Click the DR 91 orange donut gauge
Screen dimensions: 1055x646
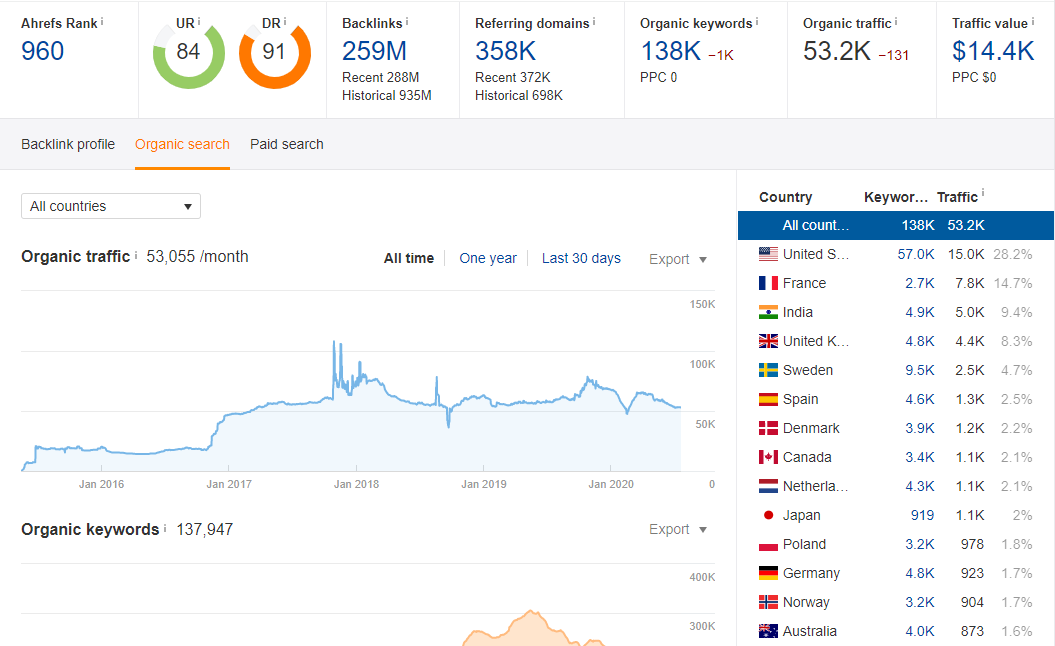pos(274,52)
